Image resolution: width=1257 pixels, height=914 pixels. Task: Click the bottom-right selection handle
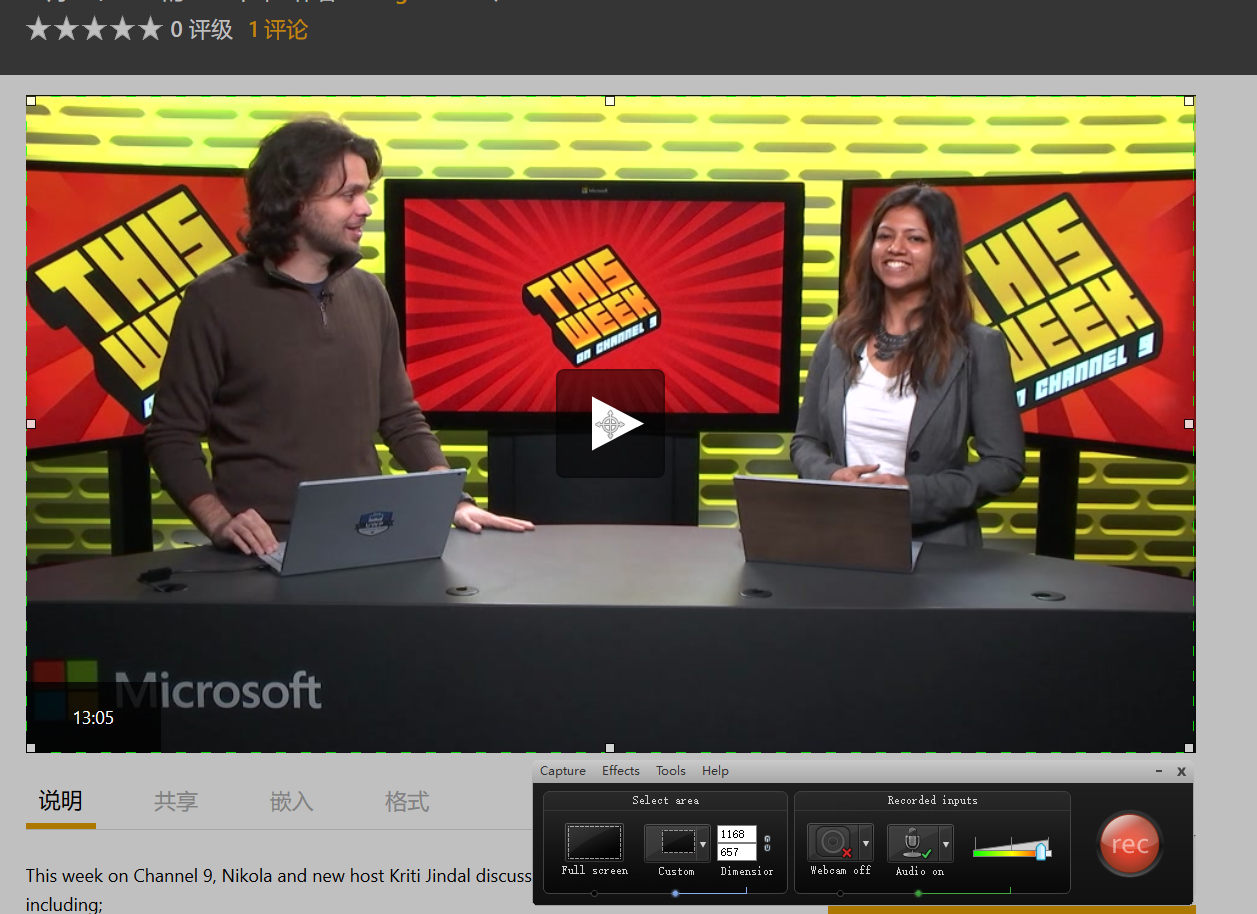1189,748
